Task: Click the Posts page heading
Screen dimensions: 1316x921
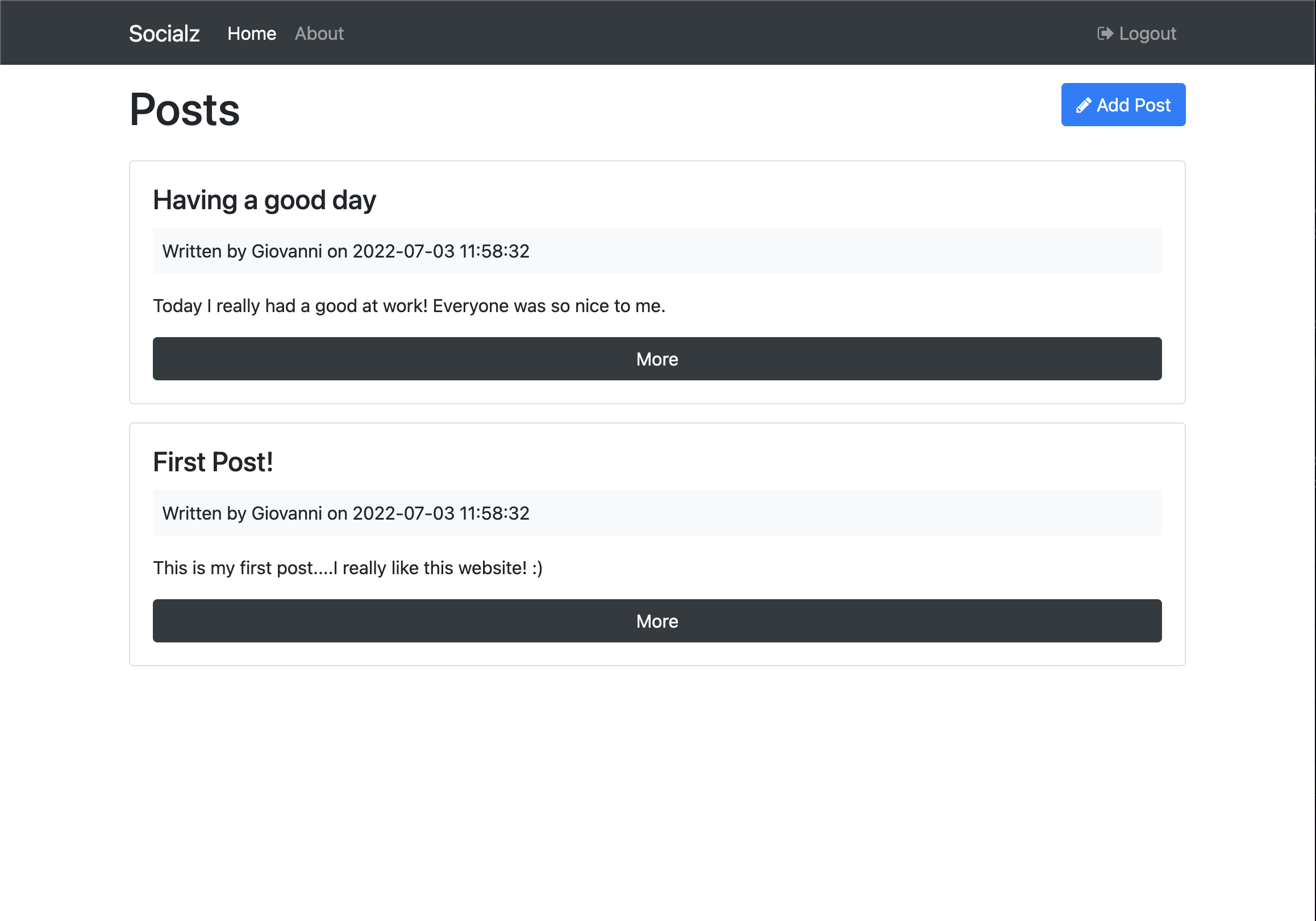Action: (185, 110)
